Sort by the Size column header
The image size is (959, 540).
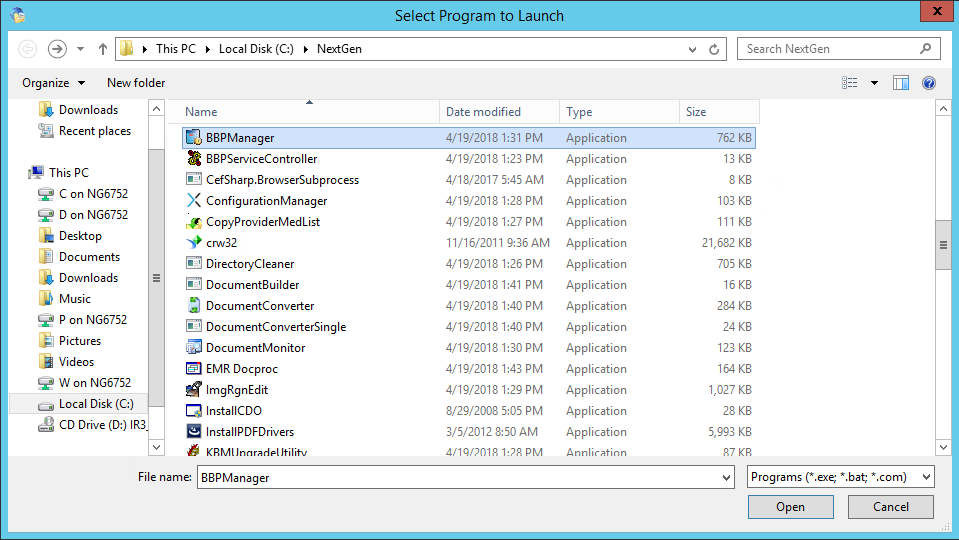click(719, 111)
